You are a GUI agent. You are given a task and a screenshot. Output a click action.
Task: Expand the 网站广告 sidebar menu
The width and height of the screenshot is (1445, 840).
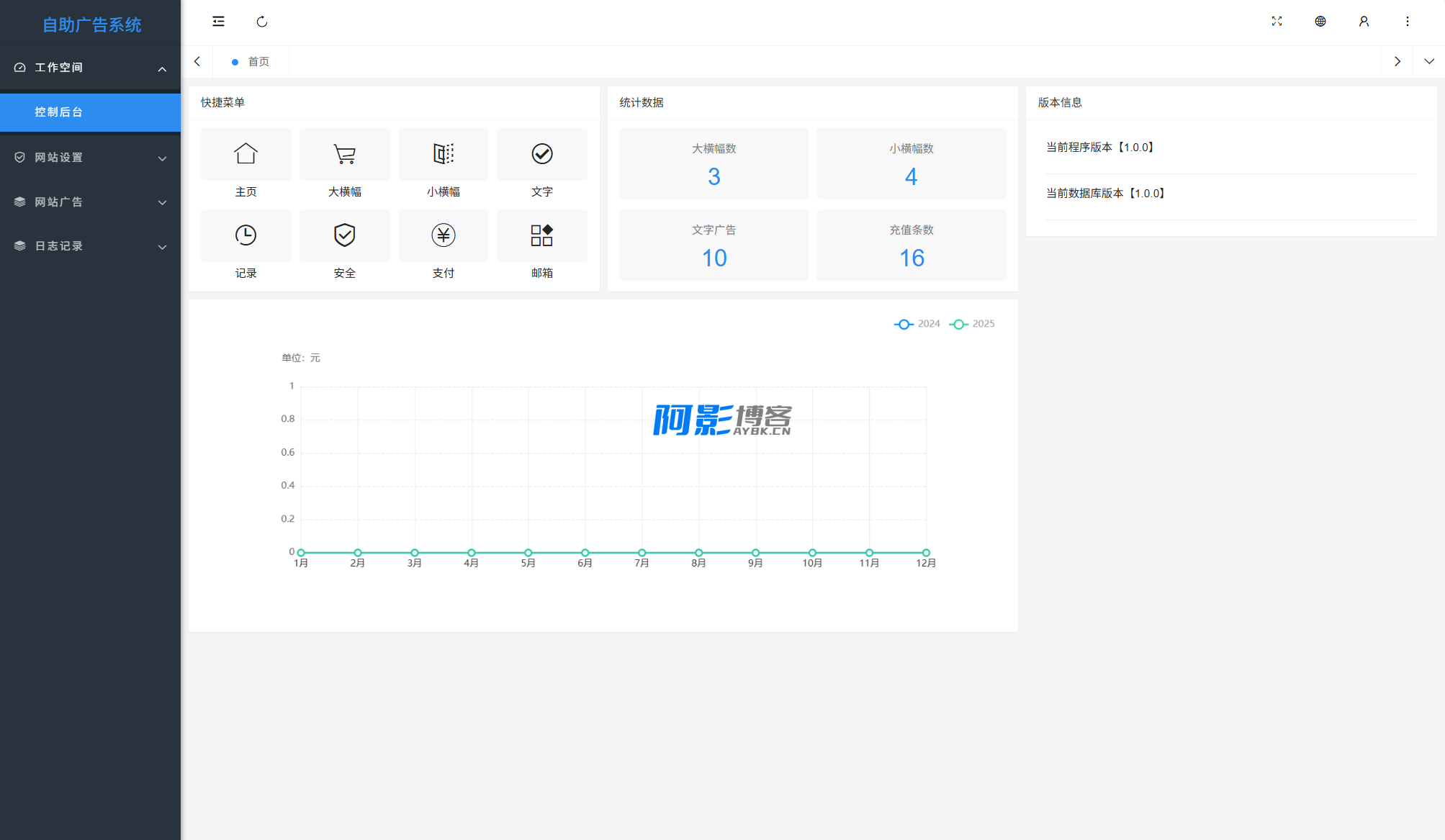(90, 202)
